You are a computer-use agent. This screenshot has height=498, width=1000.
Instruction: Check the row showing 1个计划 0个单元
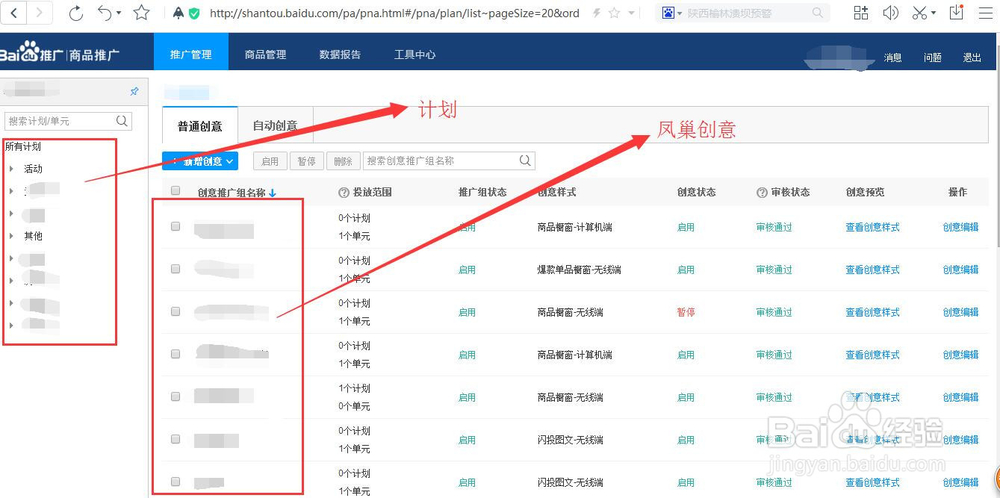click(x=176, y=396)
